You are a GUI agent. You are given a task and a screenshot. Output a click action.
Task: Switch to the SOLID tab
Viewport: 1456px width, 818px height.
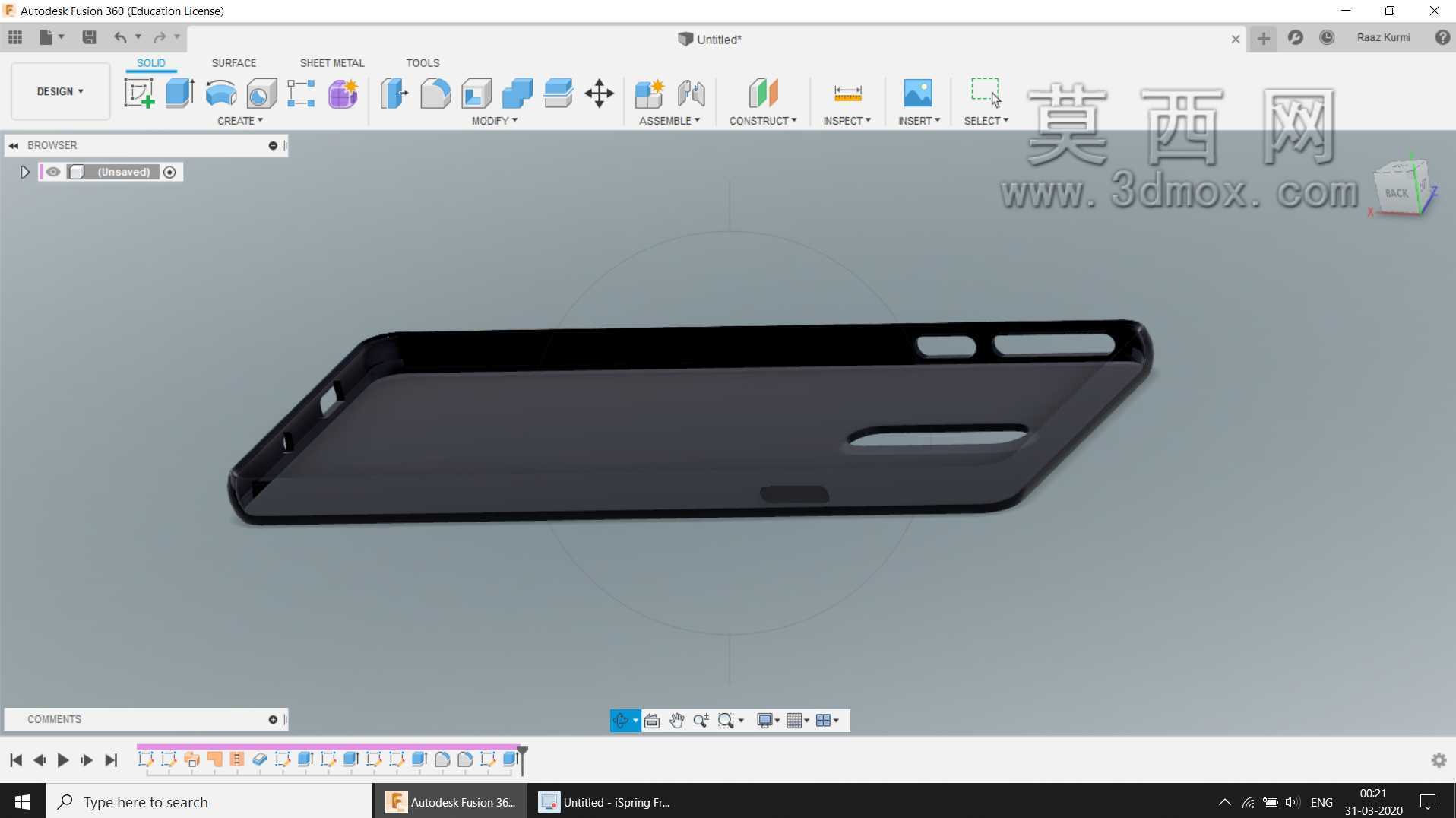[x=151, y=63]
